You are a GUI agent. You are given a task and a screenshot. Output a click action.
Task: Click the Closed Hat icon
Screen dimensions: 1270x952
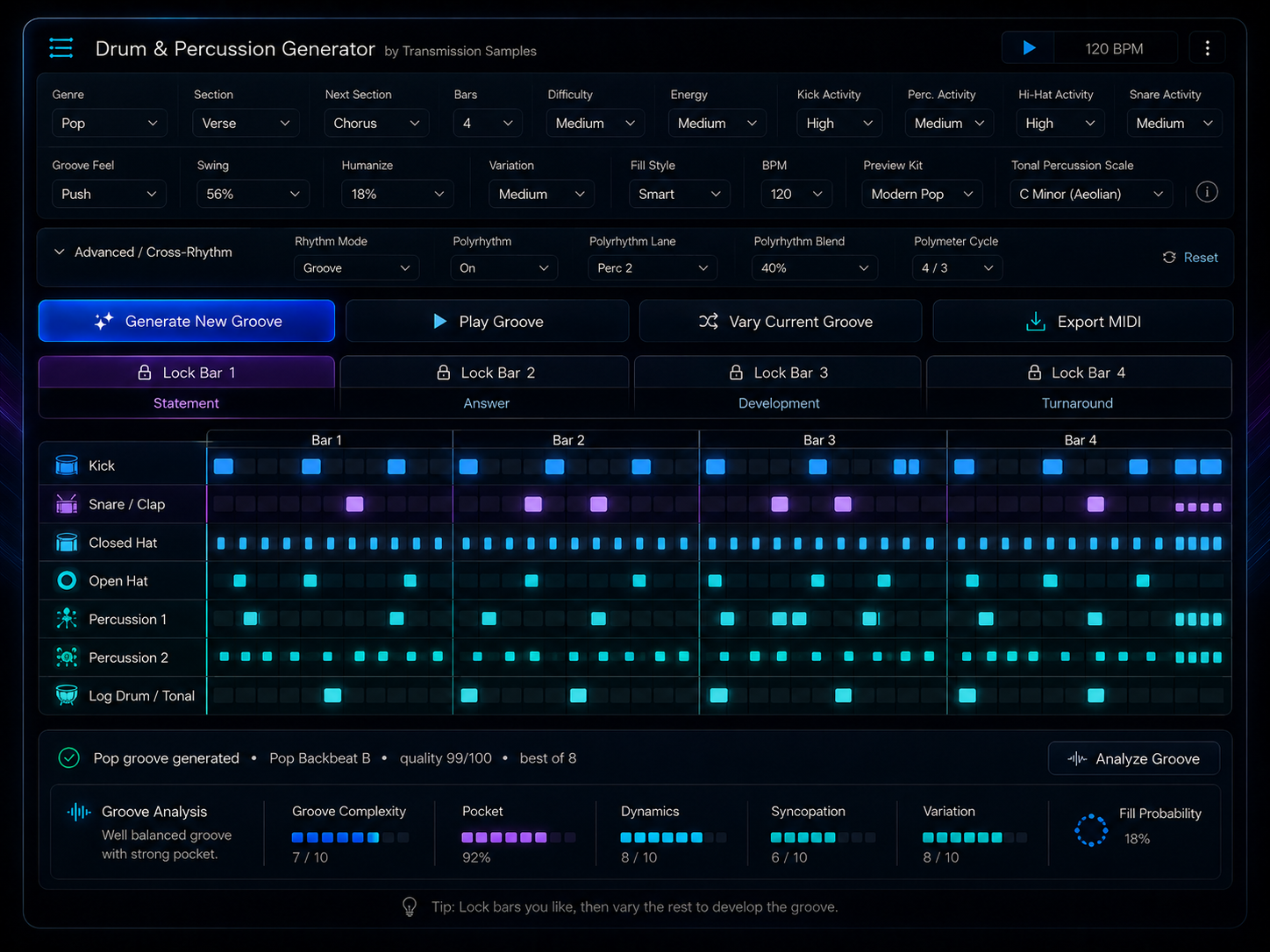[x=67, y=543]
